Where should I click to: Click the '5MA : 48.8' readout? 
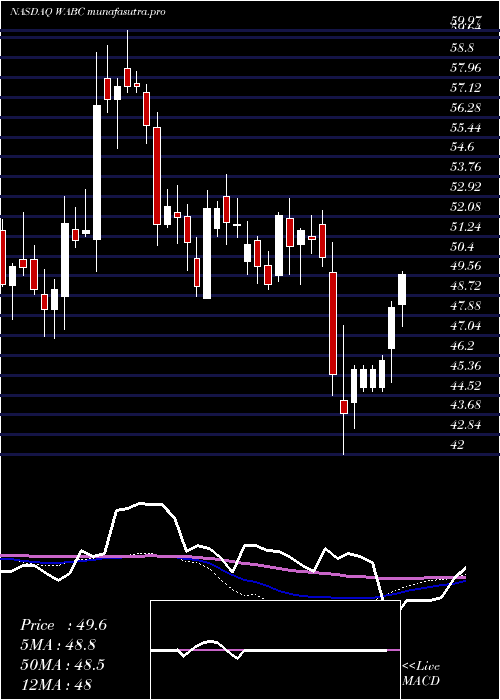(x=58, y=645)
